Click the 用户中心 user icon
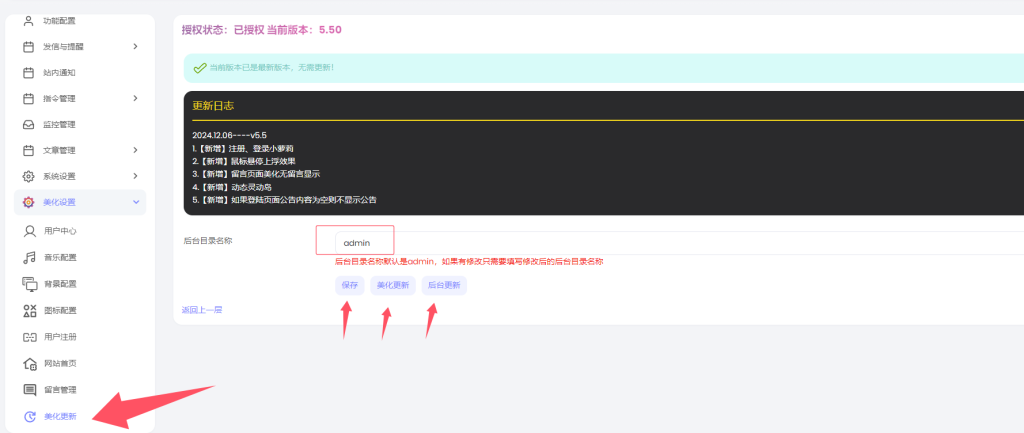1024x433 pixels. click(29, 230)
